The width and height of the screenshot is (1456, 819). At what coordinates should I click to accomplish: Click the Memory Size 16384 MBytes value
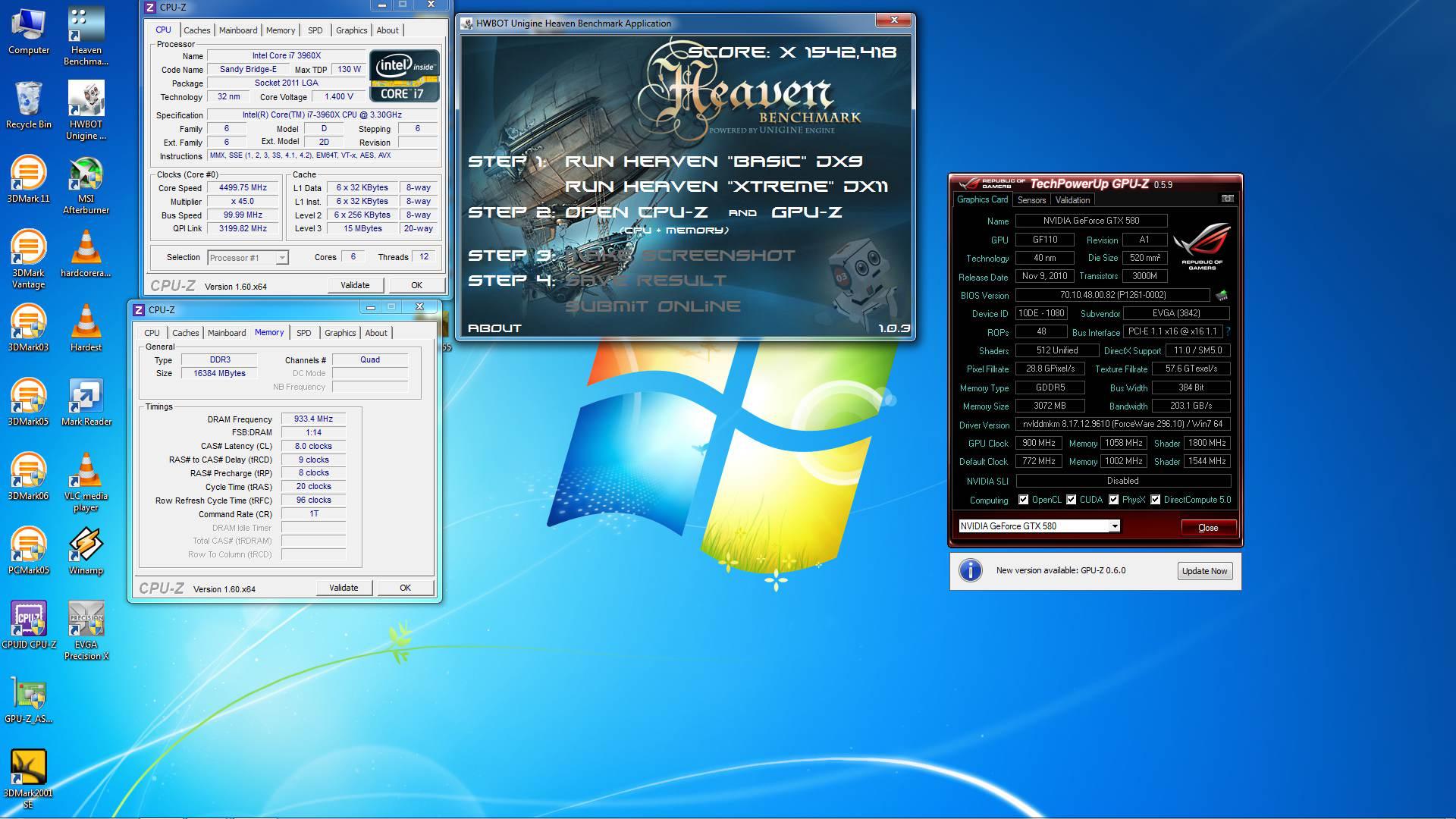[x=219, y=373]
